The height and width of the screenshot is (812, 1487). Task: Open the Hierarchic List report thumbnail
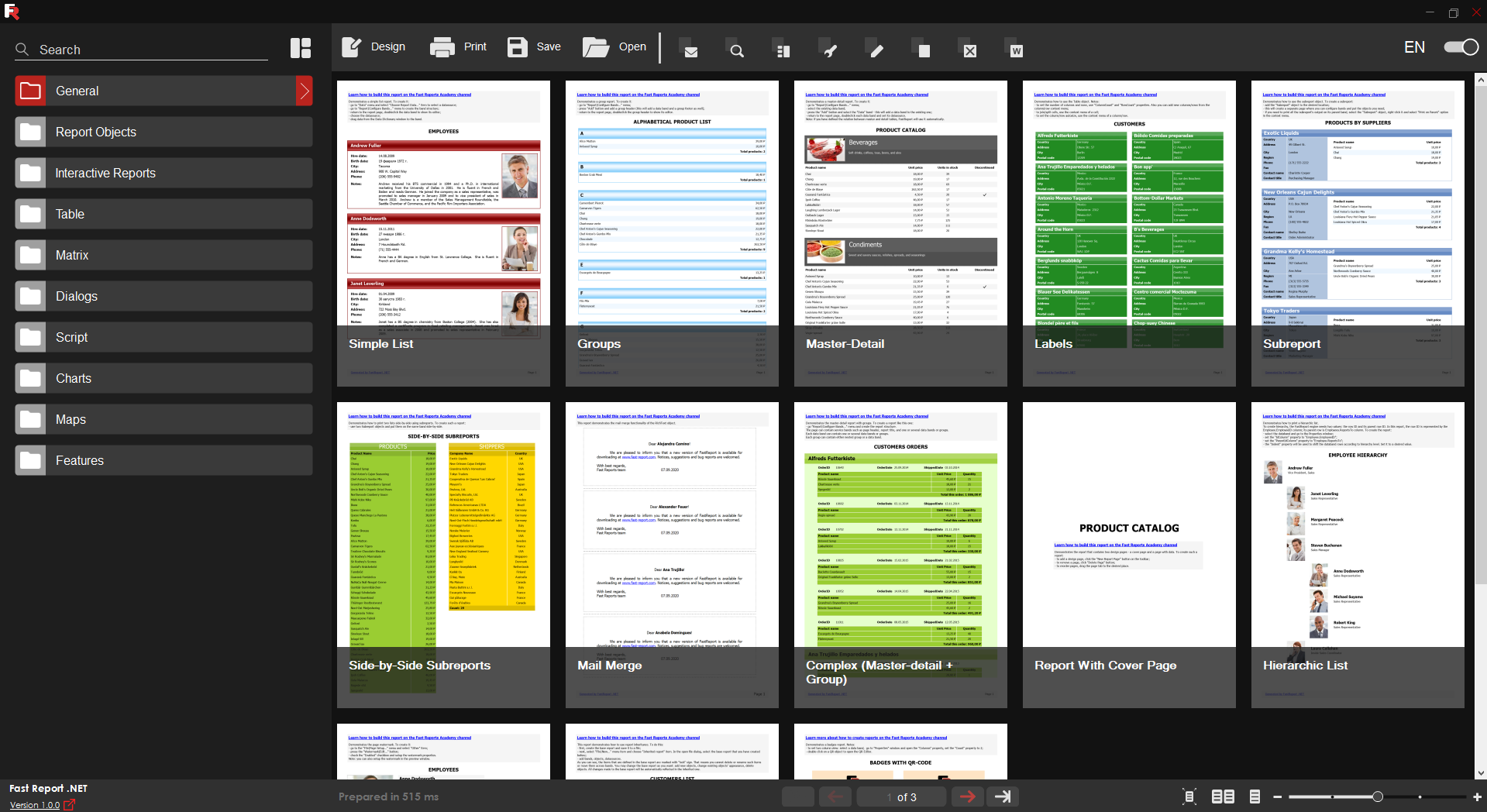[x=1358, y=555]
